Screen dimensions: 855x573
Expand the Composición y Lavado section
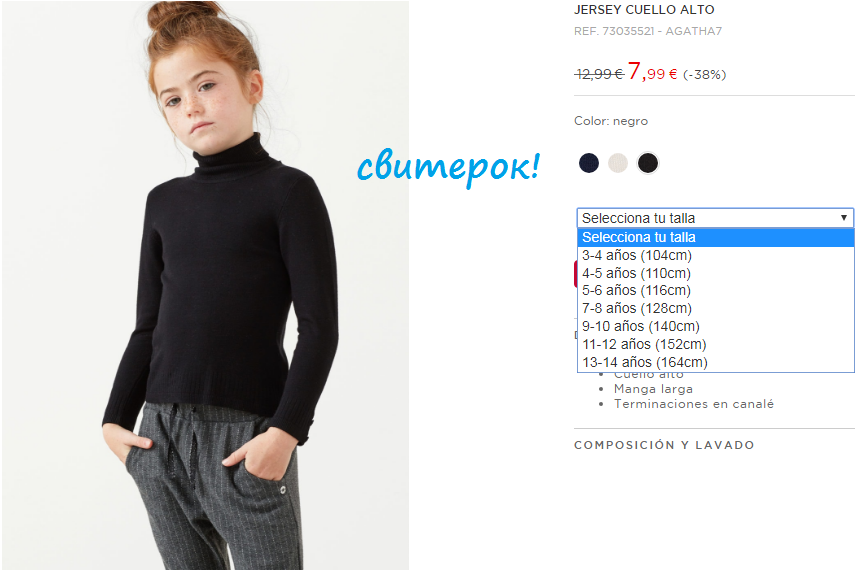664,445
